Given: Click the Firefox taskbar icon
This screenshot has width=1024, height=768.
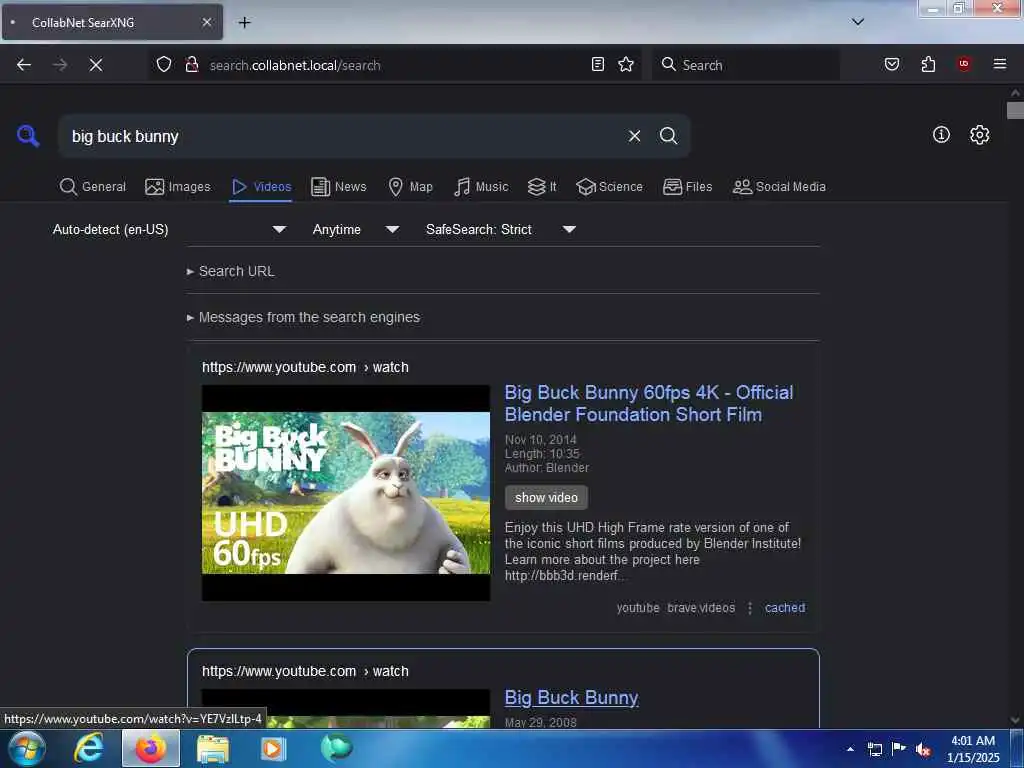Looking at the screenshot, I should point(150,748).
